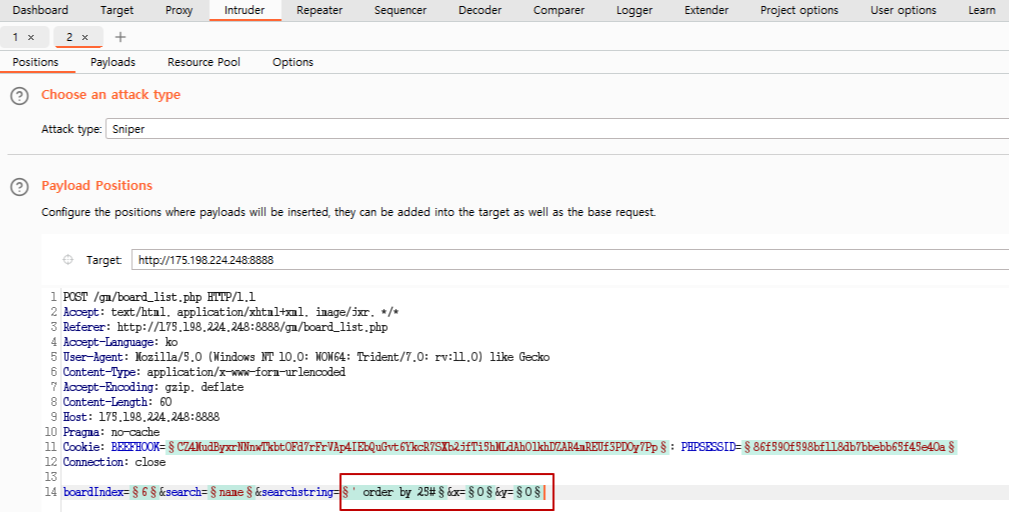Switch to the Extender tab

[707, 10]
